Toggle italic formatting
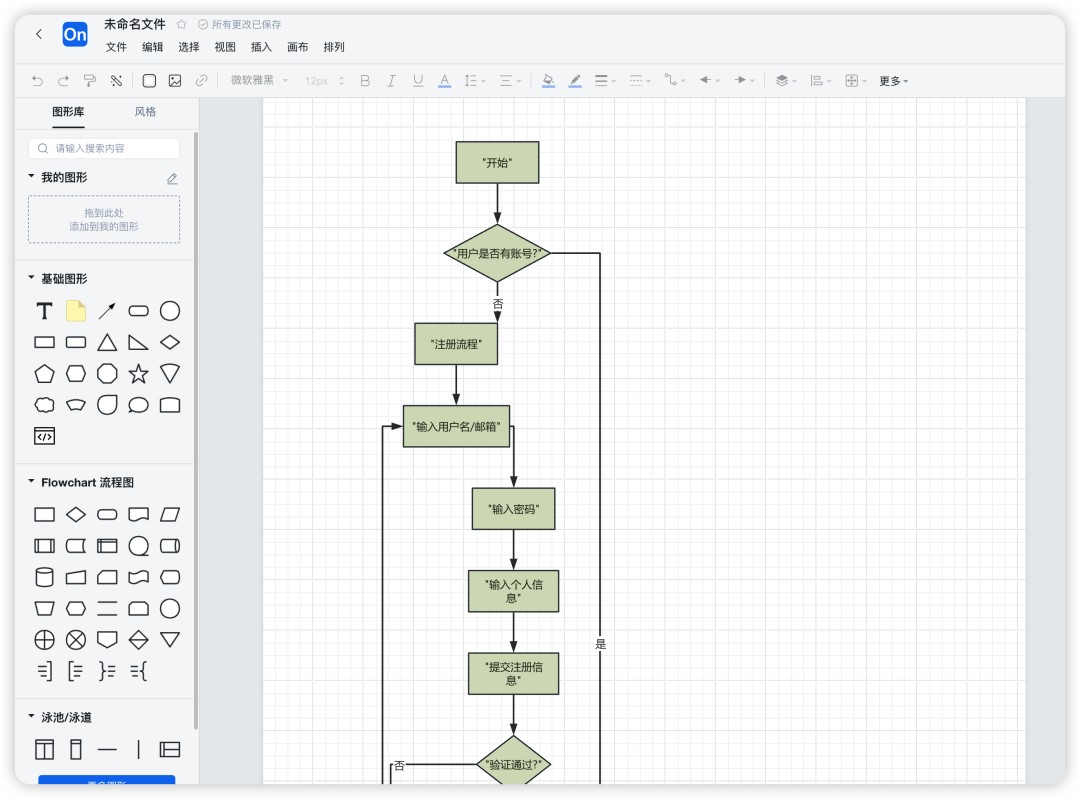 pyautogui.click(x=391, y=81)
